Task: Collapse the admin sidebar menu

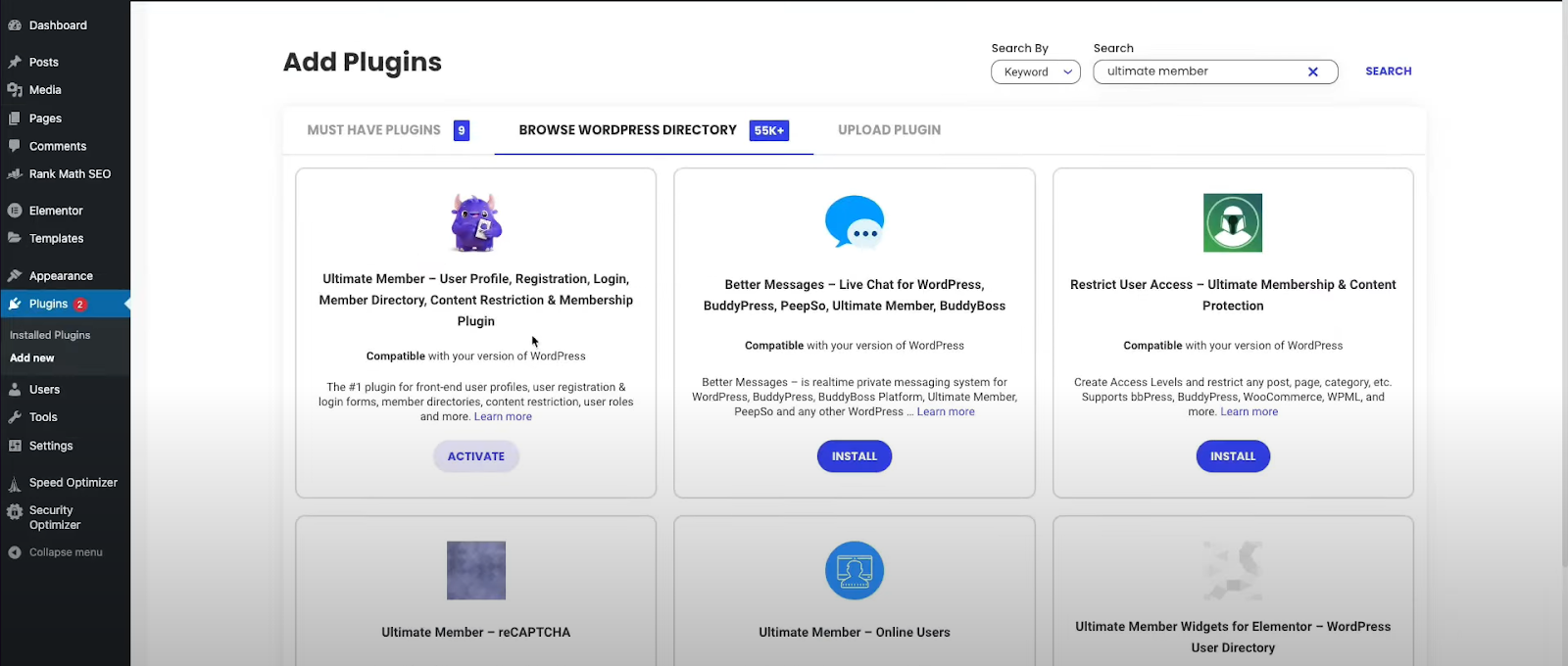Action: click(65, 552)
